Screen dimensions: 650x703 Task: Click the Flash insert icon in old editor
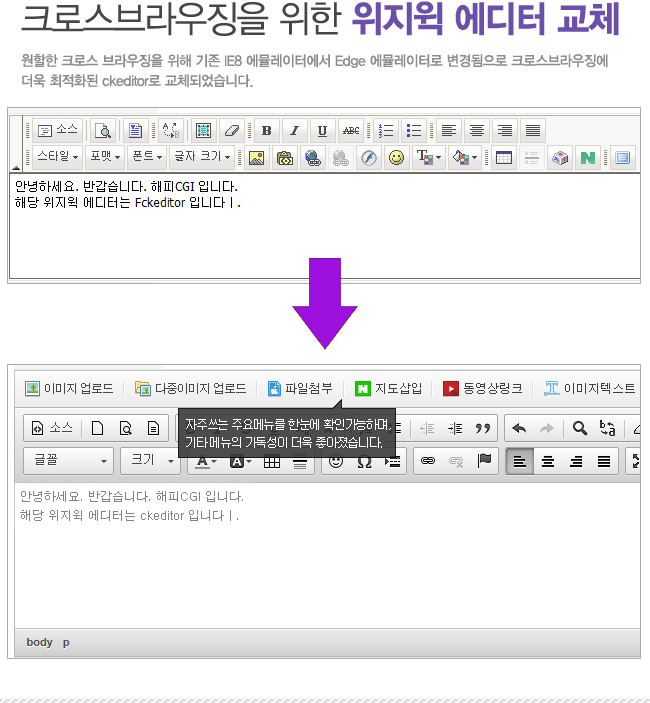pyautogui.click(x=368, y=158)
